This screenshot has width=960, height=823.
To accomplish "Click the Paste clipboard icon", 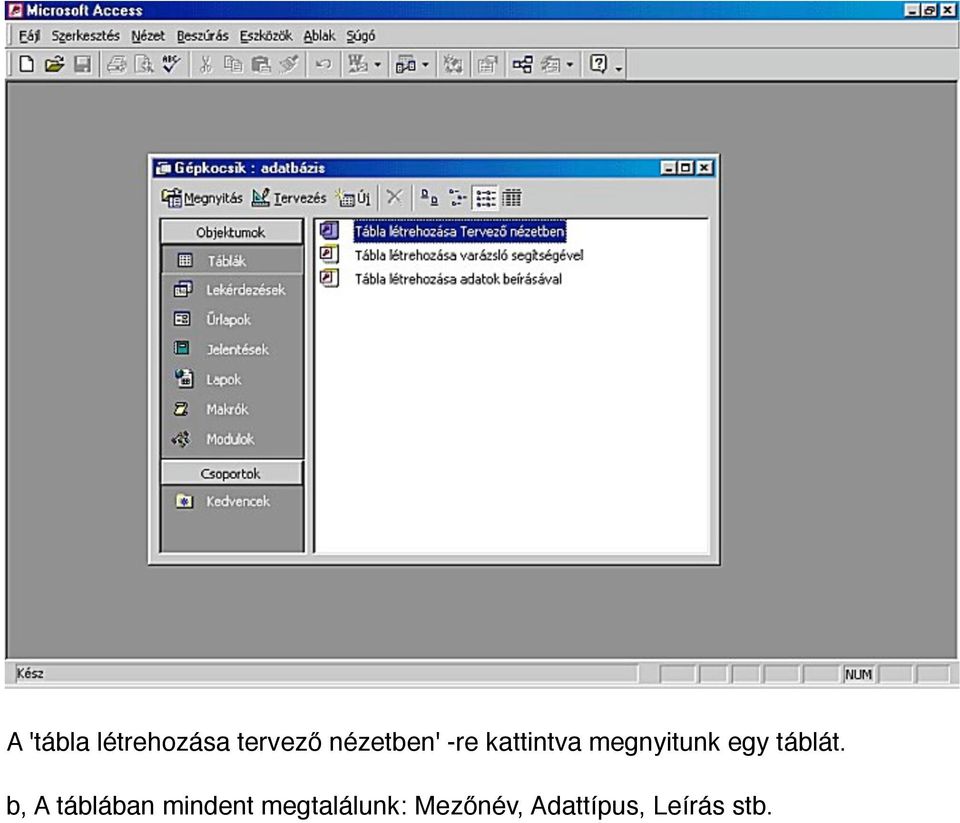I will [x=261, y=64].
